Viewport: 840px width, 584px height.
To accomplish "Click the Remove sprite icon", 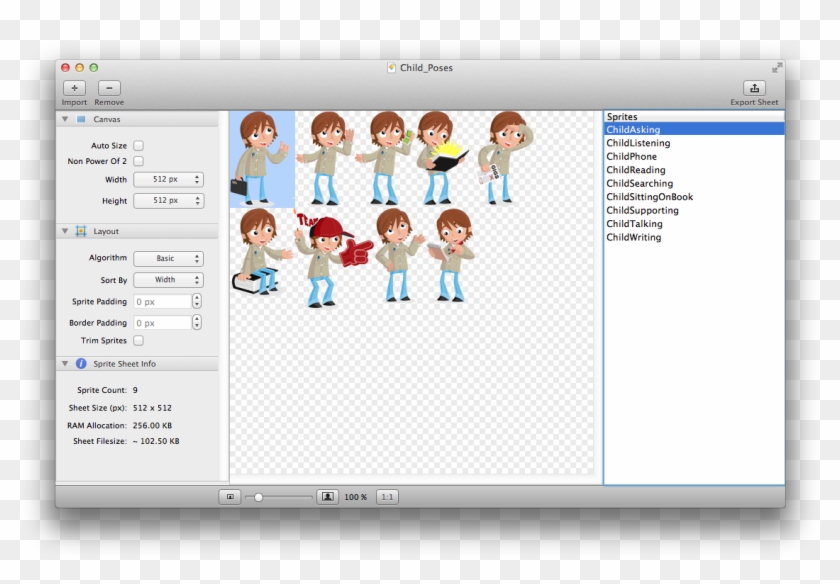I will click(109, 88).
